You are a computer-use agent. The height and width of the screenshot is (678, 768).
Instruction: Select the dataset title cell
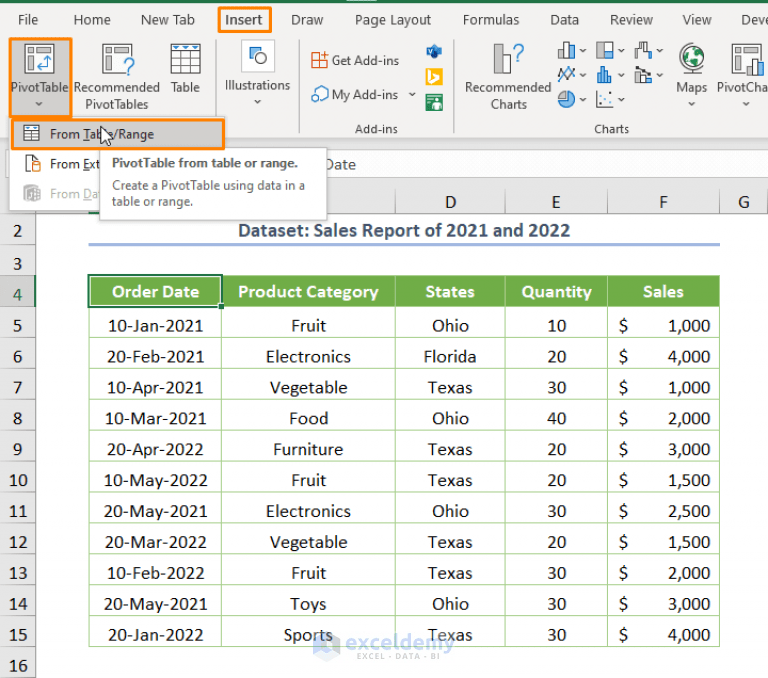pos(404,230)
